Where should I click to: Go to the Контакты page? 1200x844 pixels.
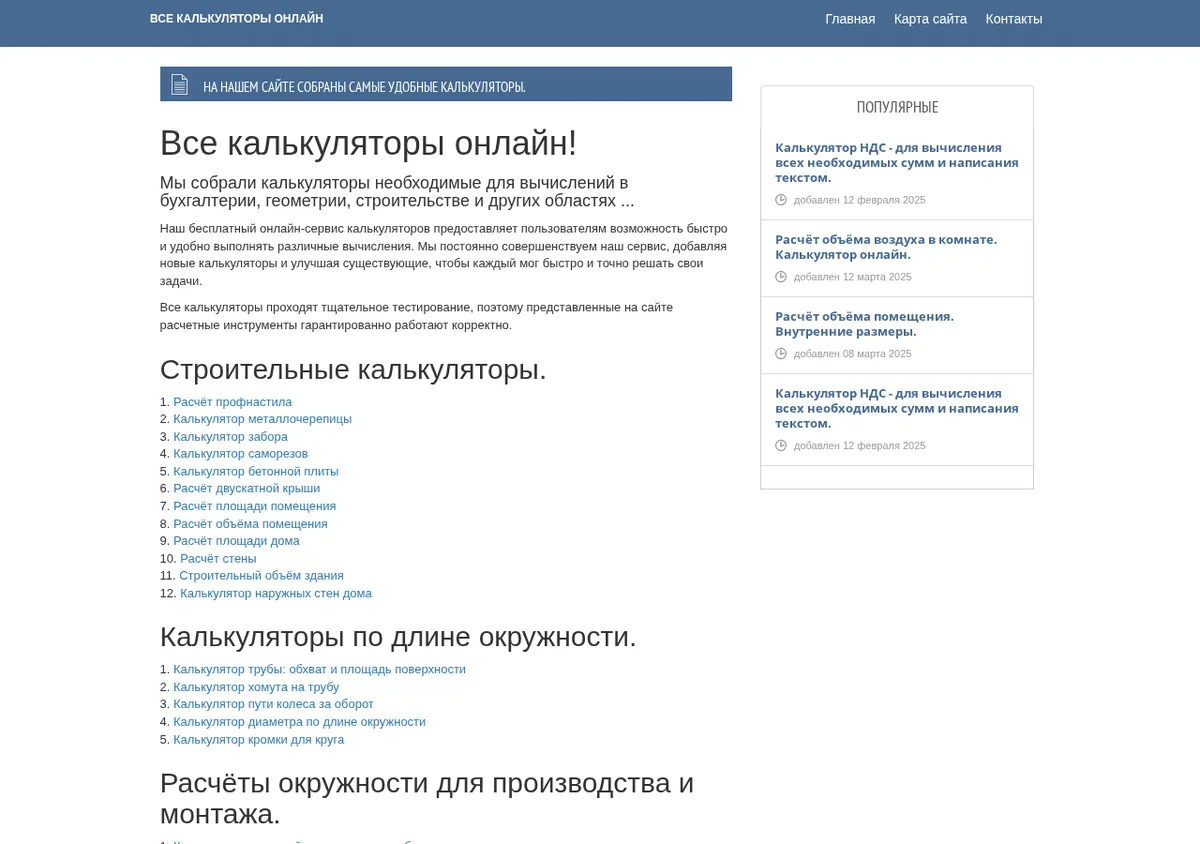pyautogui.click(x=1014, y=19)
